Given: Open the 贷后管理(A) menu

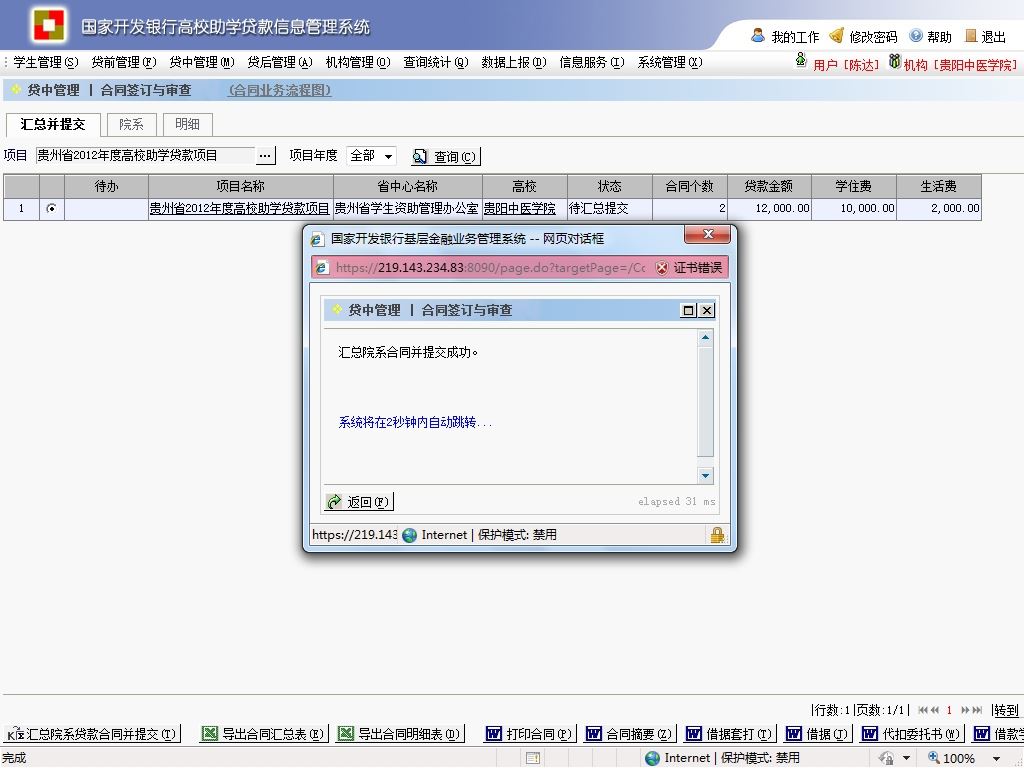Looking at the screenshot, I should tap(280, 63).
